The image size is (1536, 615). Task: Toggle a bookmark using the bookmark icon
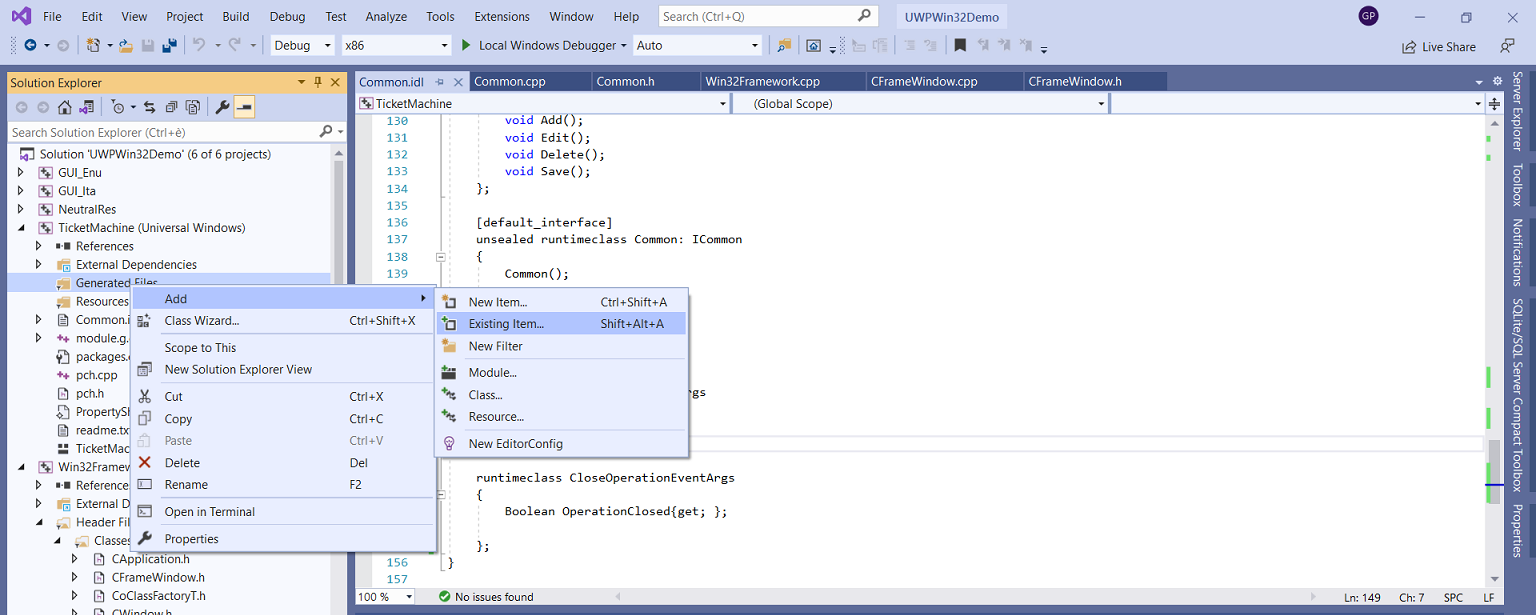tap(960, 45)
